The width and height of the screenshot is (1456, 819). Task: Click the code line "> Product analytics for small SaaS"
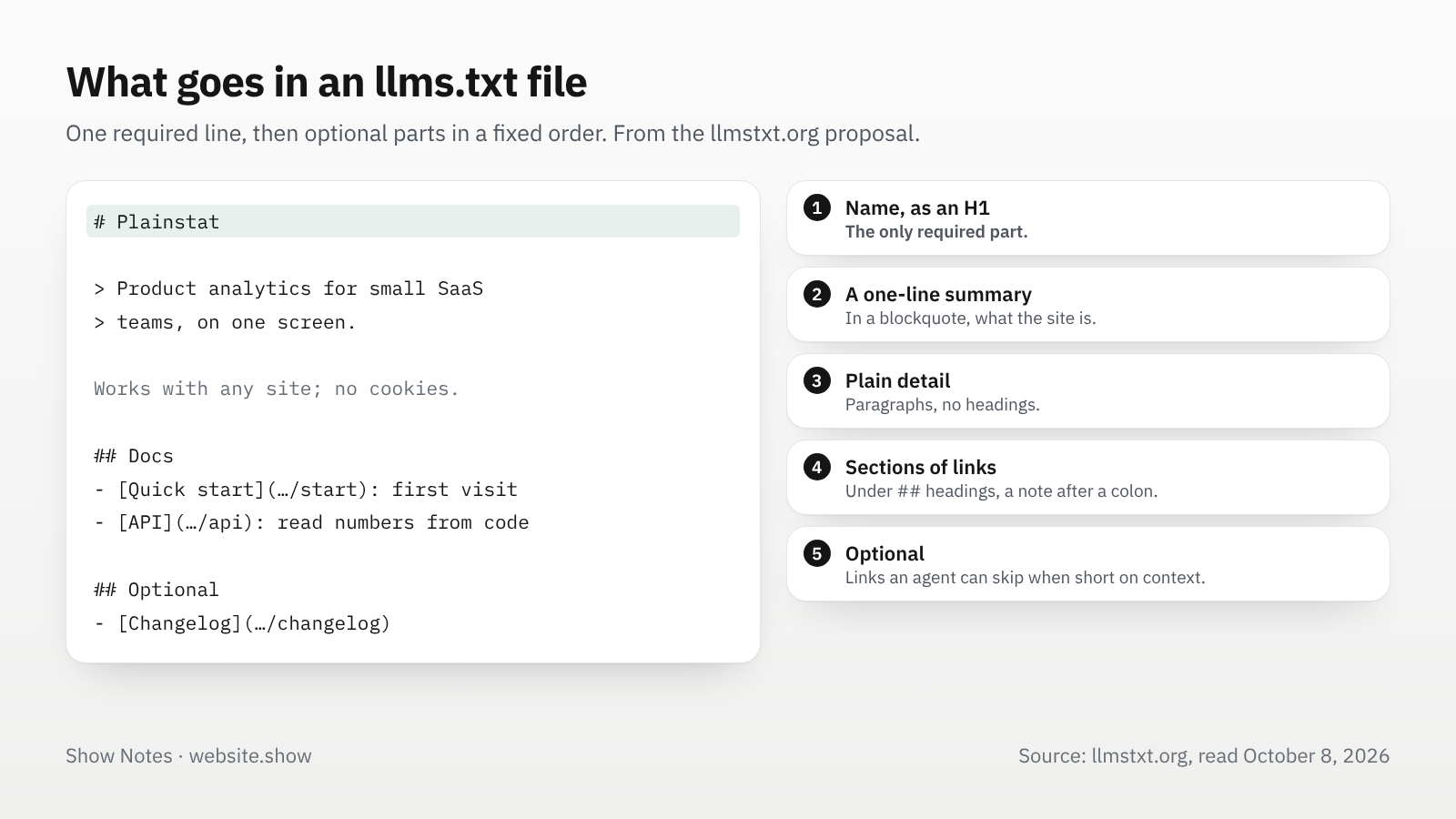coord(288,288)
